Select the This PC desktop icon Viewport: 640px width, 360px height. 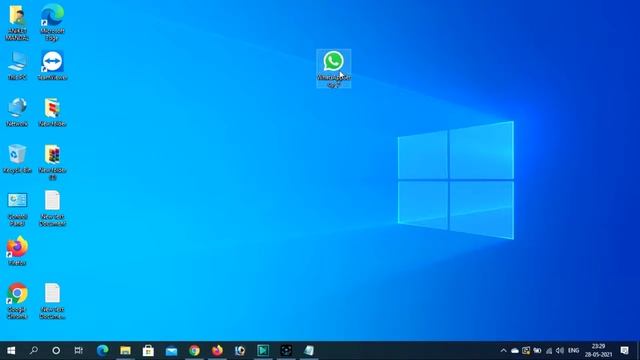coord(17,65)
